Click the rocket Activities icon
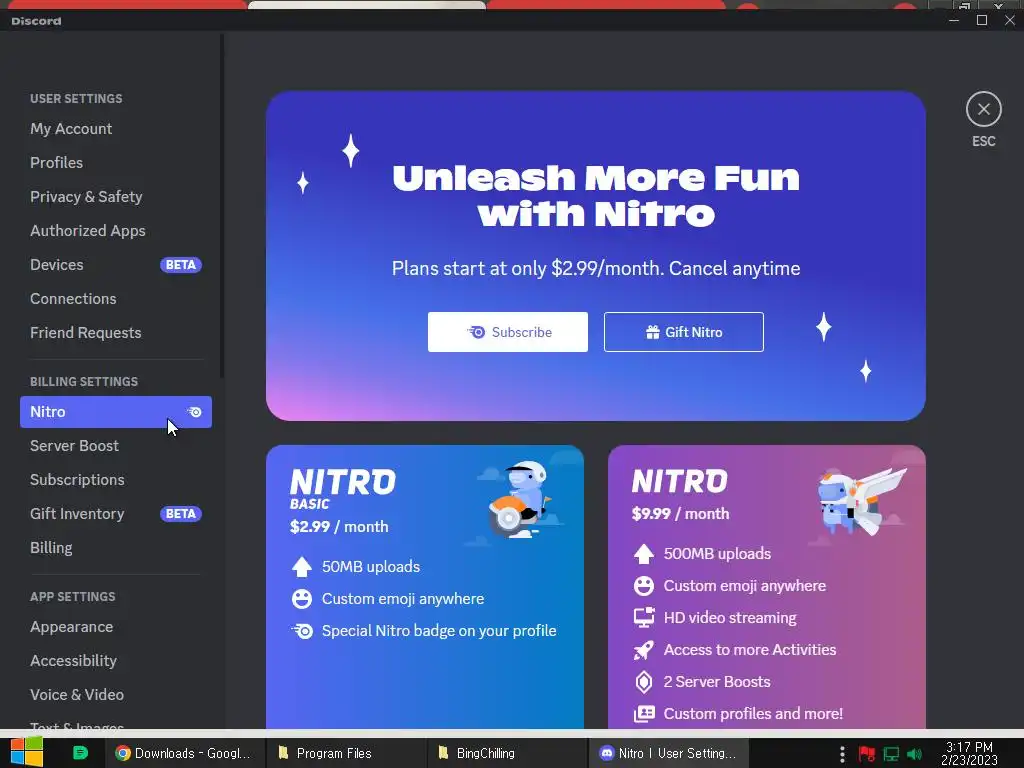This screenshot has height=768, width=1024. click(644, 650)
